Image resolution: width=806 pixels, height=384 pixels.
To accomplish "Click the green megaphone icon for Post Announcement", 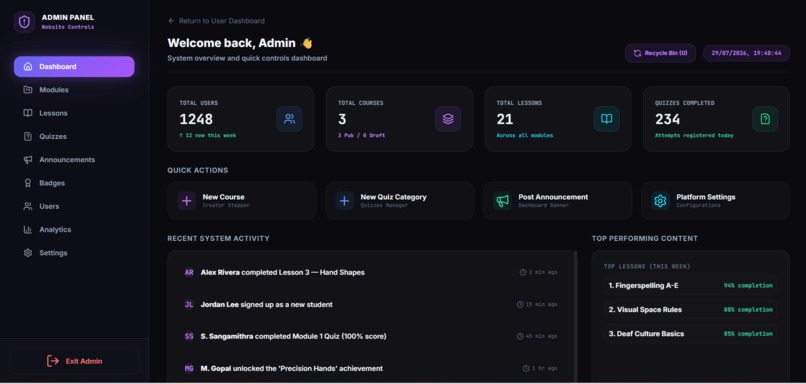I will pyautogui.click(x=502, y=201).
